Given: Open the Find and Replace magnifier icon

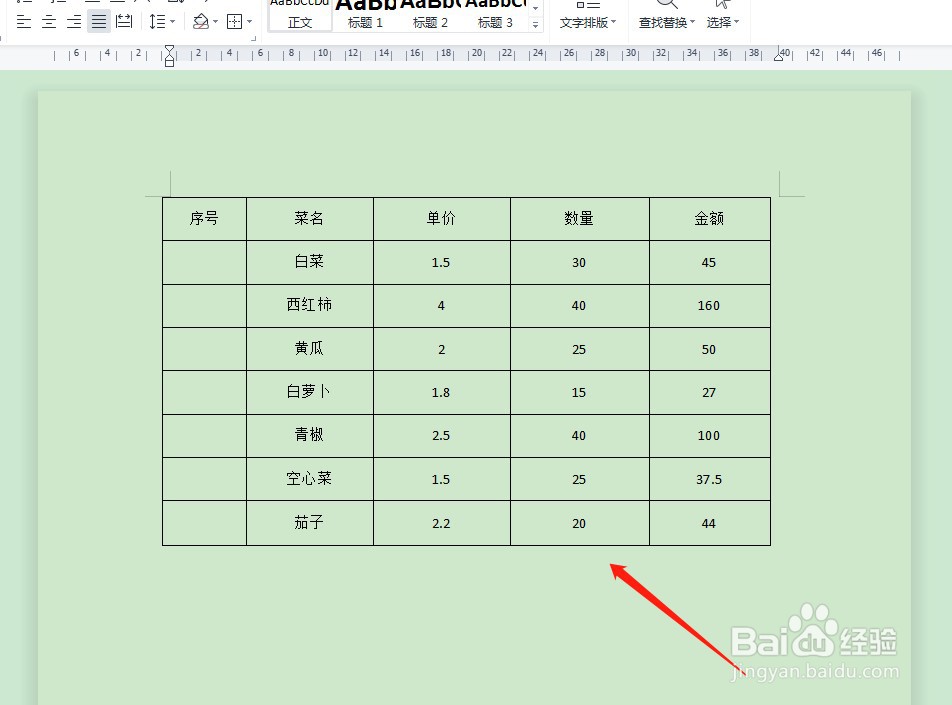Looking at the screenshot, I should coord(665,6).
